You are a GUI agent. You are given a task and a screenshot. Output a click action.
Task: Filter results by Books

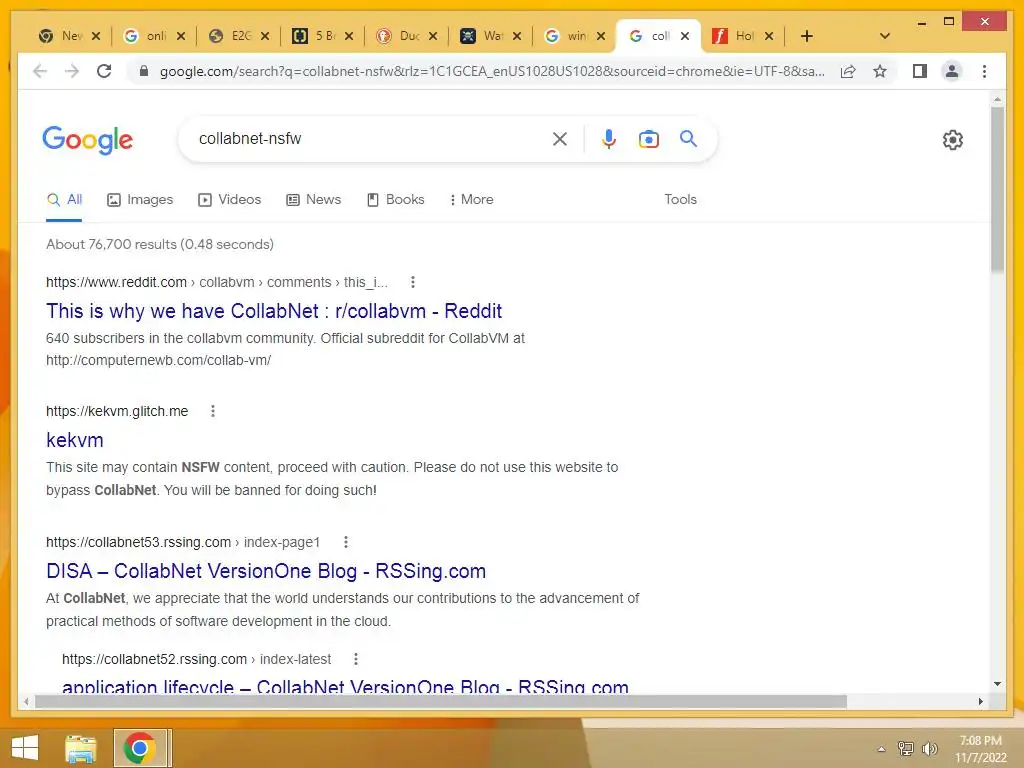[x=396, y=200]
